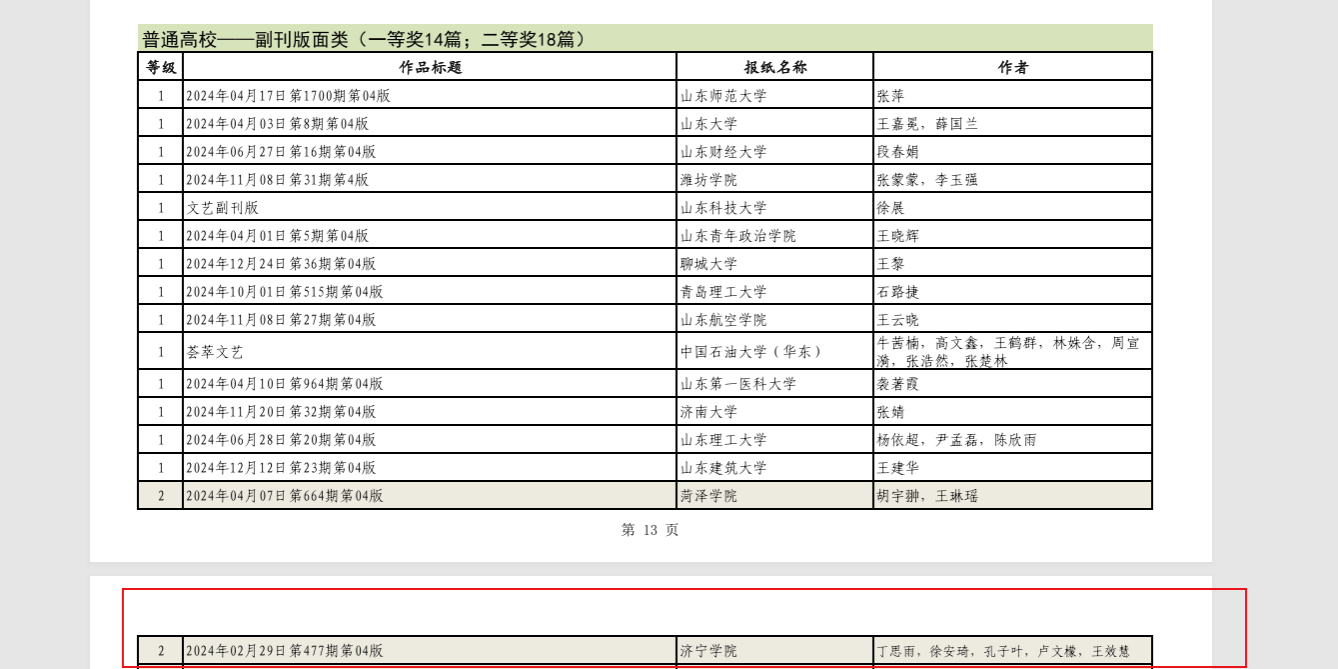
Task: Select the 文艺副刊版 title cell
Action: tap(222, 208)
